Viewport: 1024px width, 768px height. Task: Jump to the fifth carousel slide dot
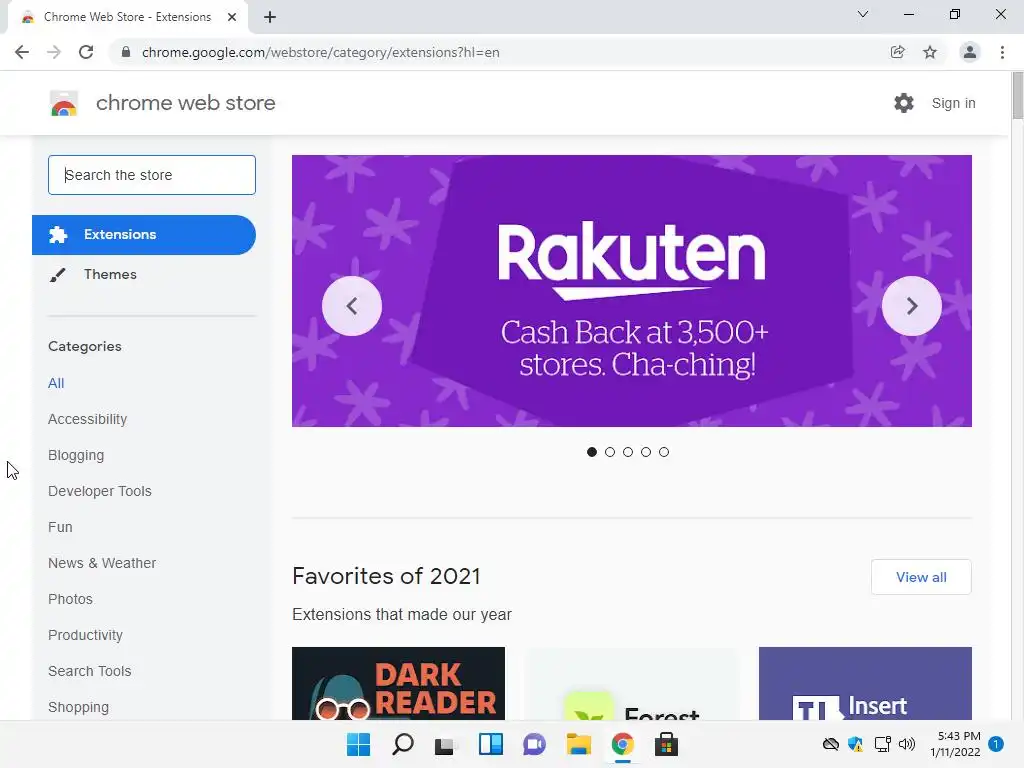664,452
